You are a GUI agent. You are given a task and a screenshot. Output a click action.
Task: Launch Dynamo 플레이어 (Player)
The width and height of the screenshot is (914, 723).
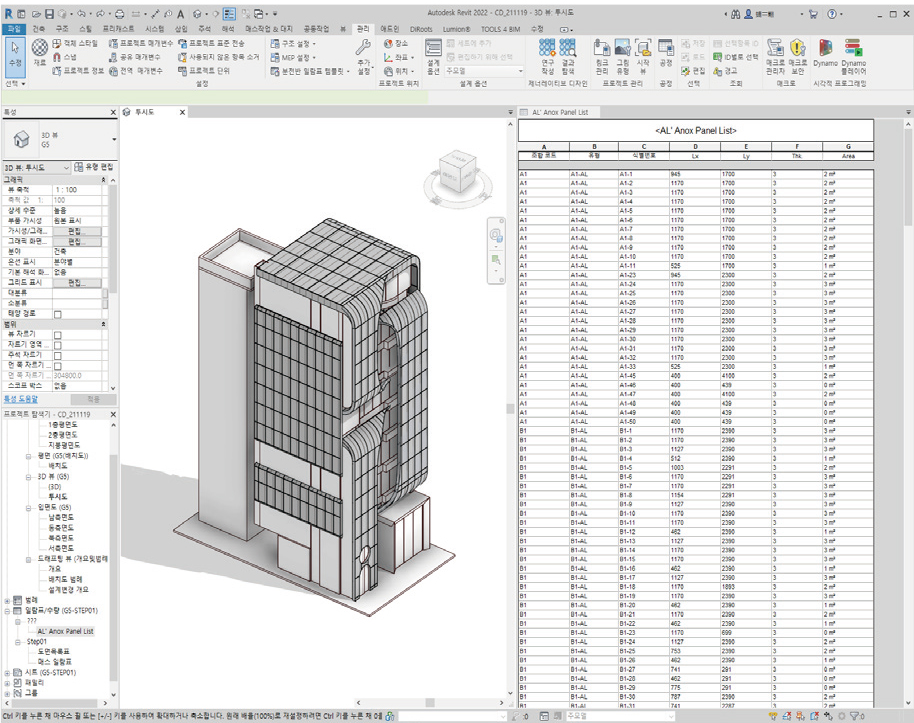pos(853,57)
